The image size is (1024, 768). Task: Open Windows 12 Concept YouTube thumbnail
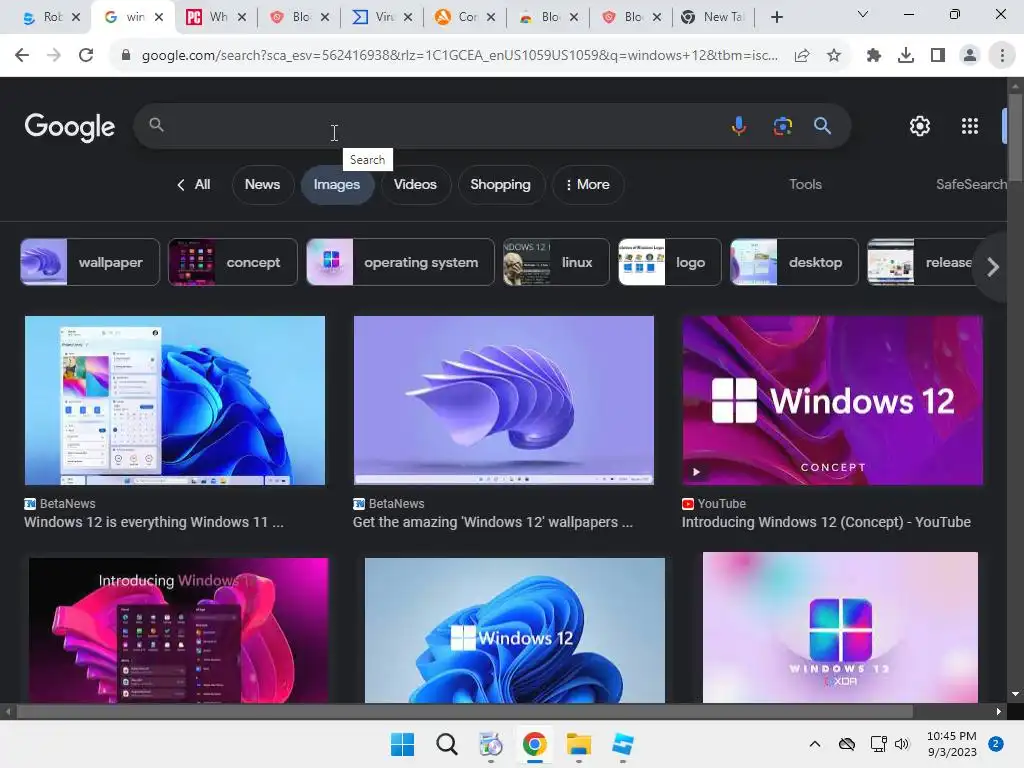(x=833, y=400)
